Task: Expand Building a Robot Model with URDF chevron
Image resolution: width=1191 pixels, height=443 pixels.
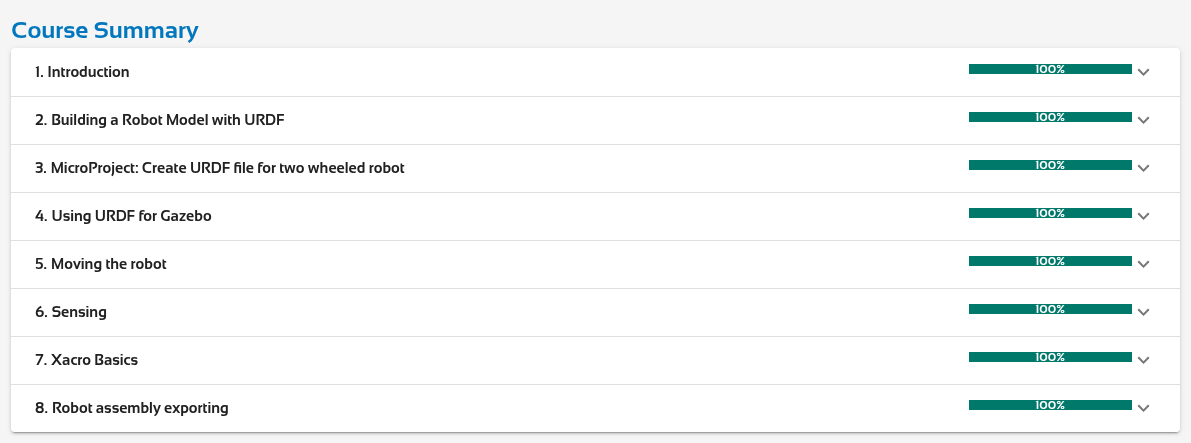Action: (x=1144, y=120)
